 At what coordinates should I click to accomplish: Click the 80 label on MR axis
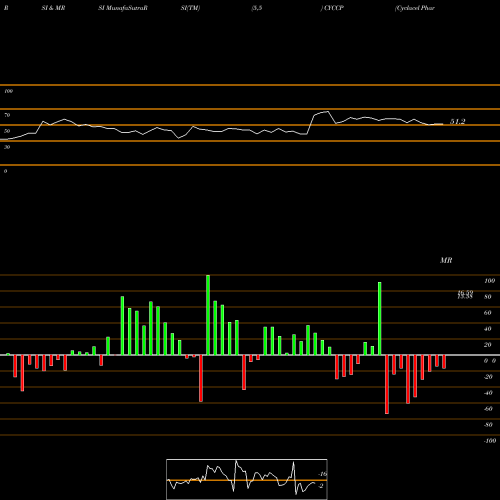488,297
